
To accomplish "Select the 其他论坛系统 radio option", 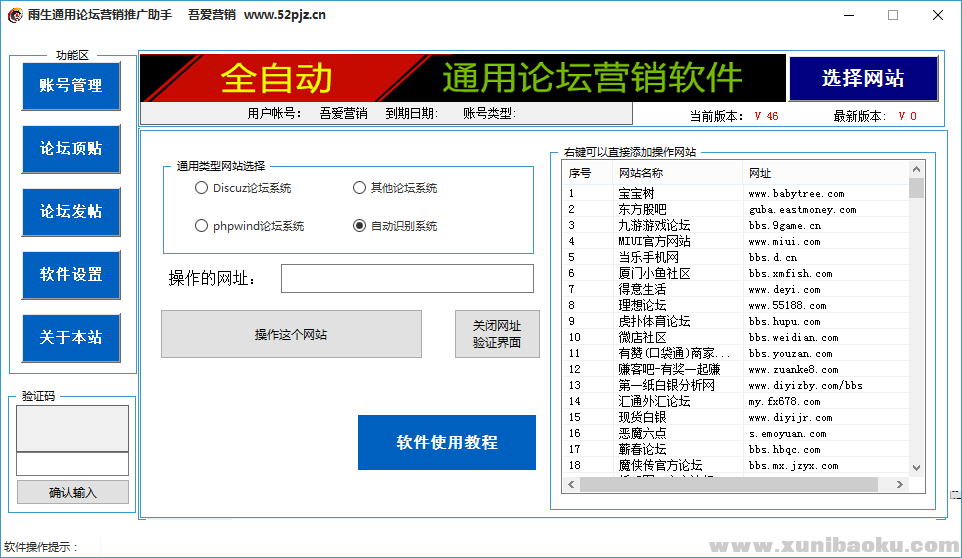I will click(360, 188).
